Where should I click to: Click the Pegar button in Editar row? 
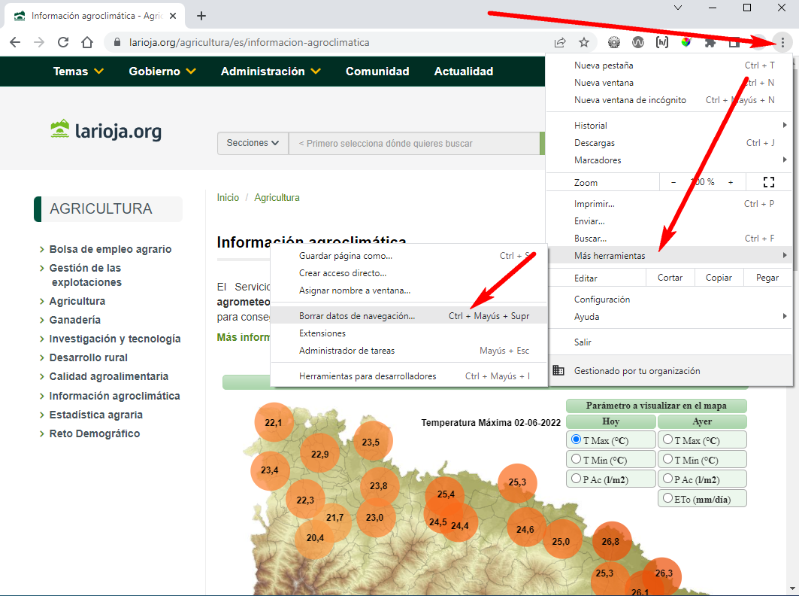point(767,278)
